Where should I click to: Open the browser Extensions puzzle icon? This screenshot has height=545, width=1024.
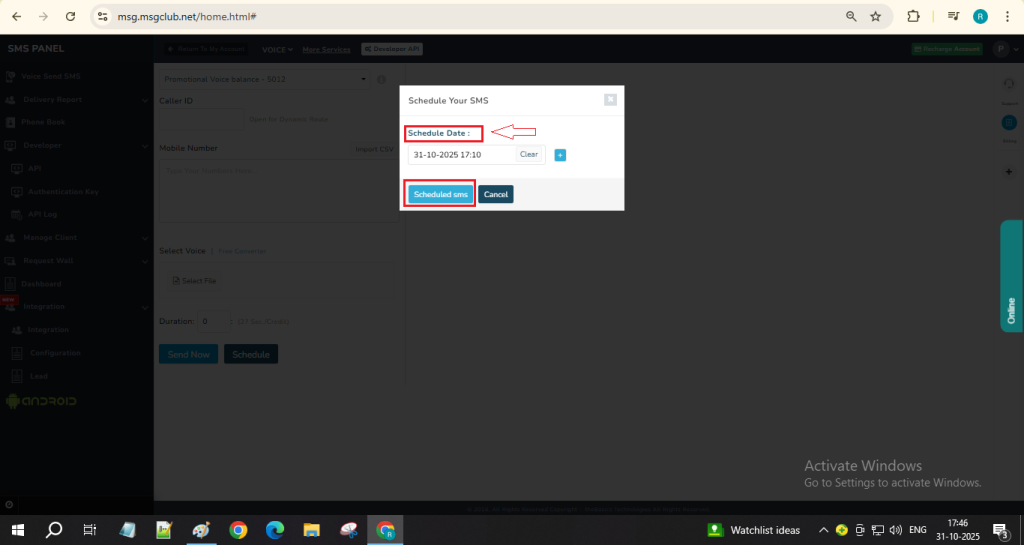click(x=913, y=17)
